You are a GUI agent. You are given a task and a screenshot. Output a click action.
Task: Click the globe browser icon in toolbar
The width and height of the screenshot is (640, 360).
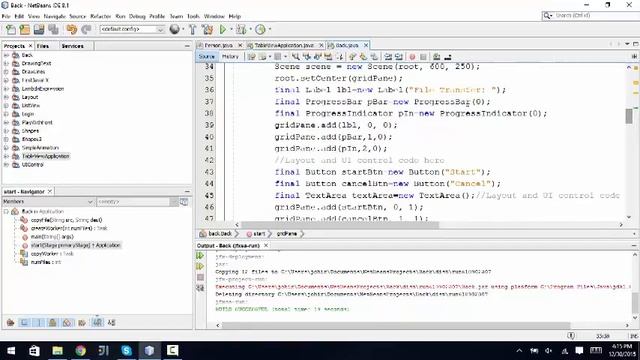tap(175, 29)
